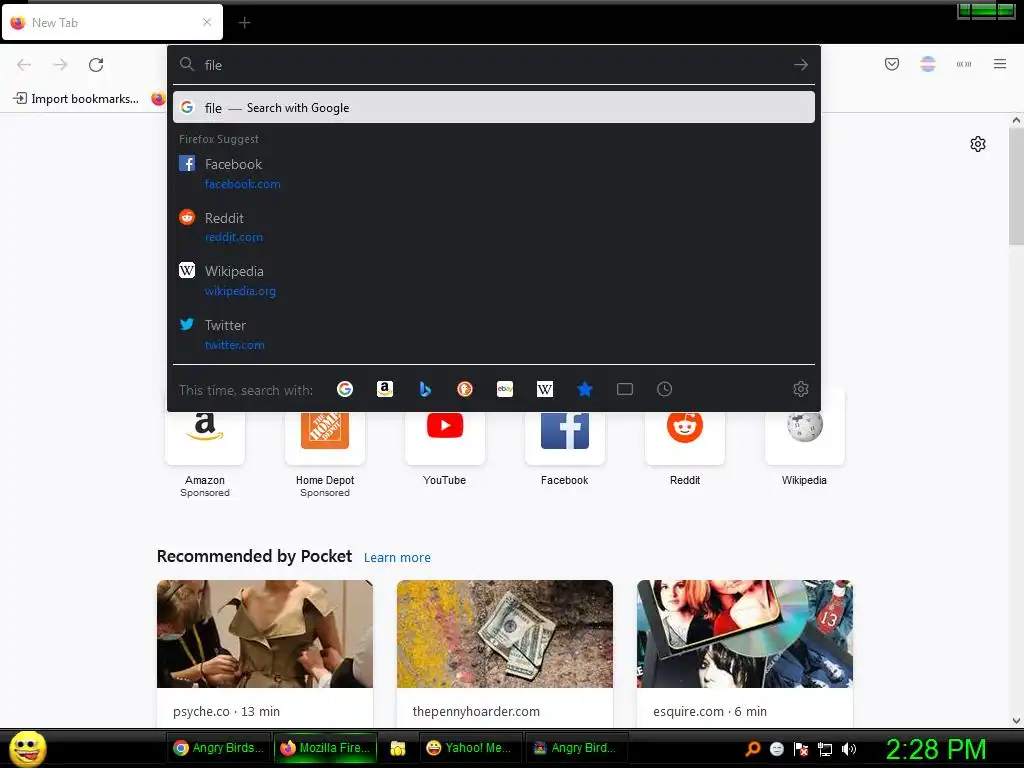Reload the current page
The height and width of the screenshot is (768, 1024).
[x=96, y=65]
